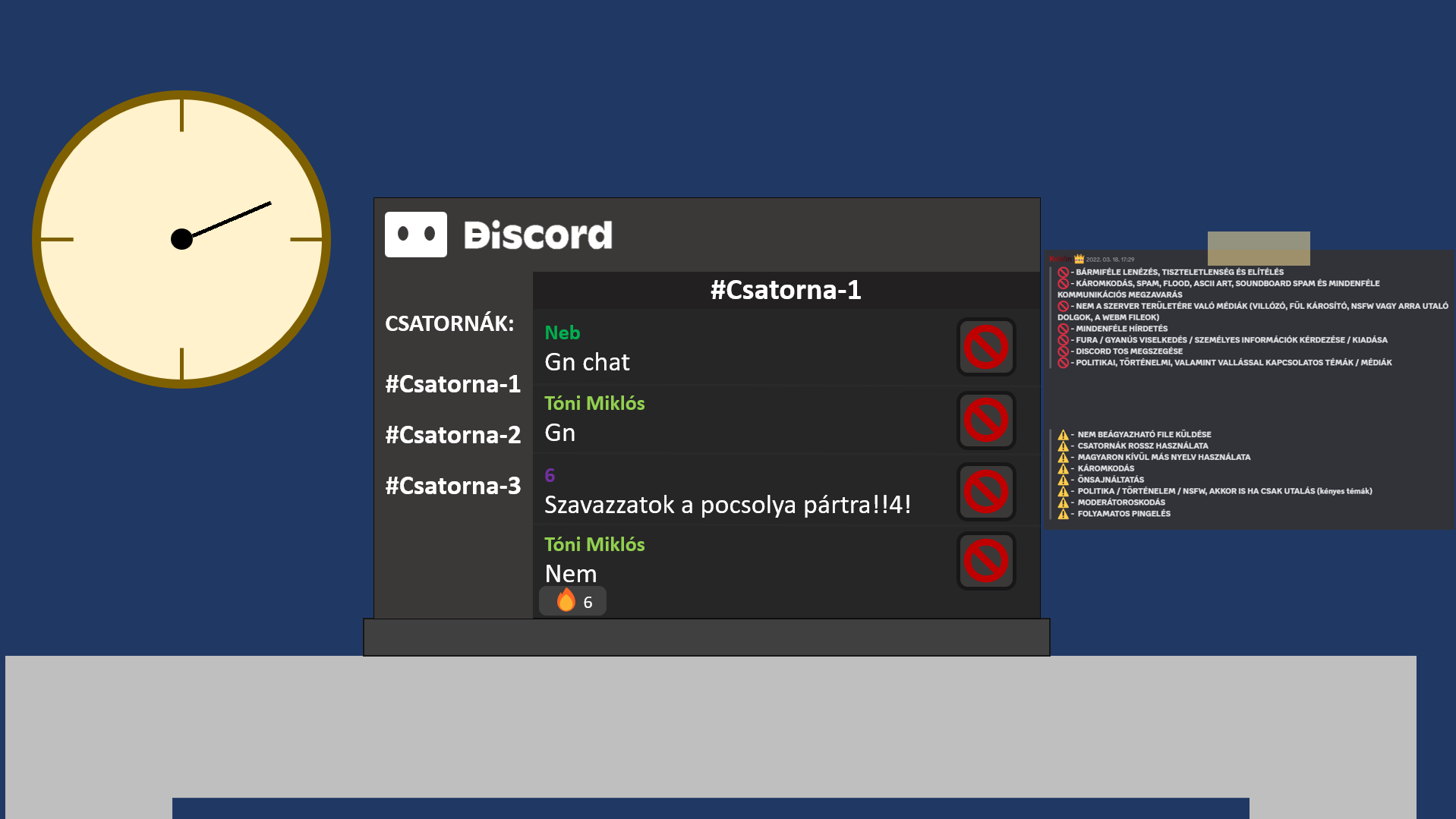Open the #Csatorna-1 channel
1456x819 pixels.
pyautogui.click(x=453, y=384)
